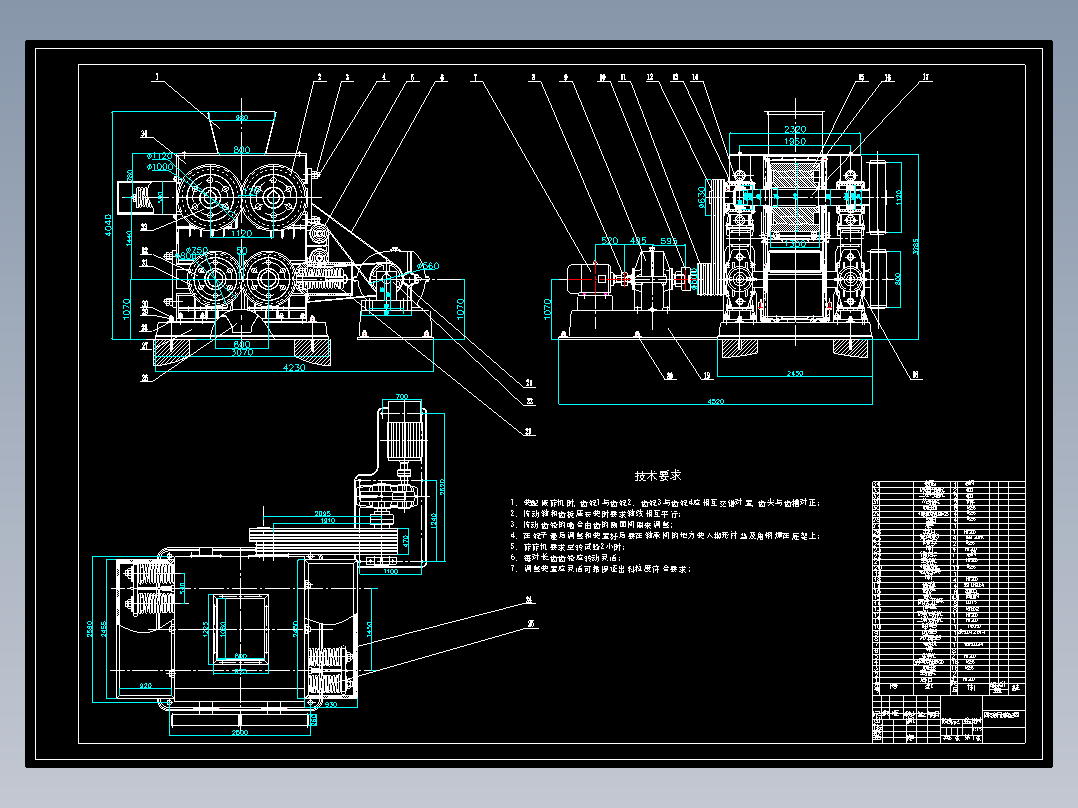Click the Φ560 pulley diameter dimension
The image size is (1078, 808).
click(x=428, y=266)
